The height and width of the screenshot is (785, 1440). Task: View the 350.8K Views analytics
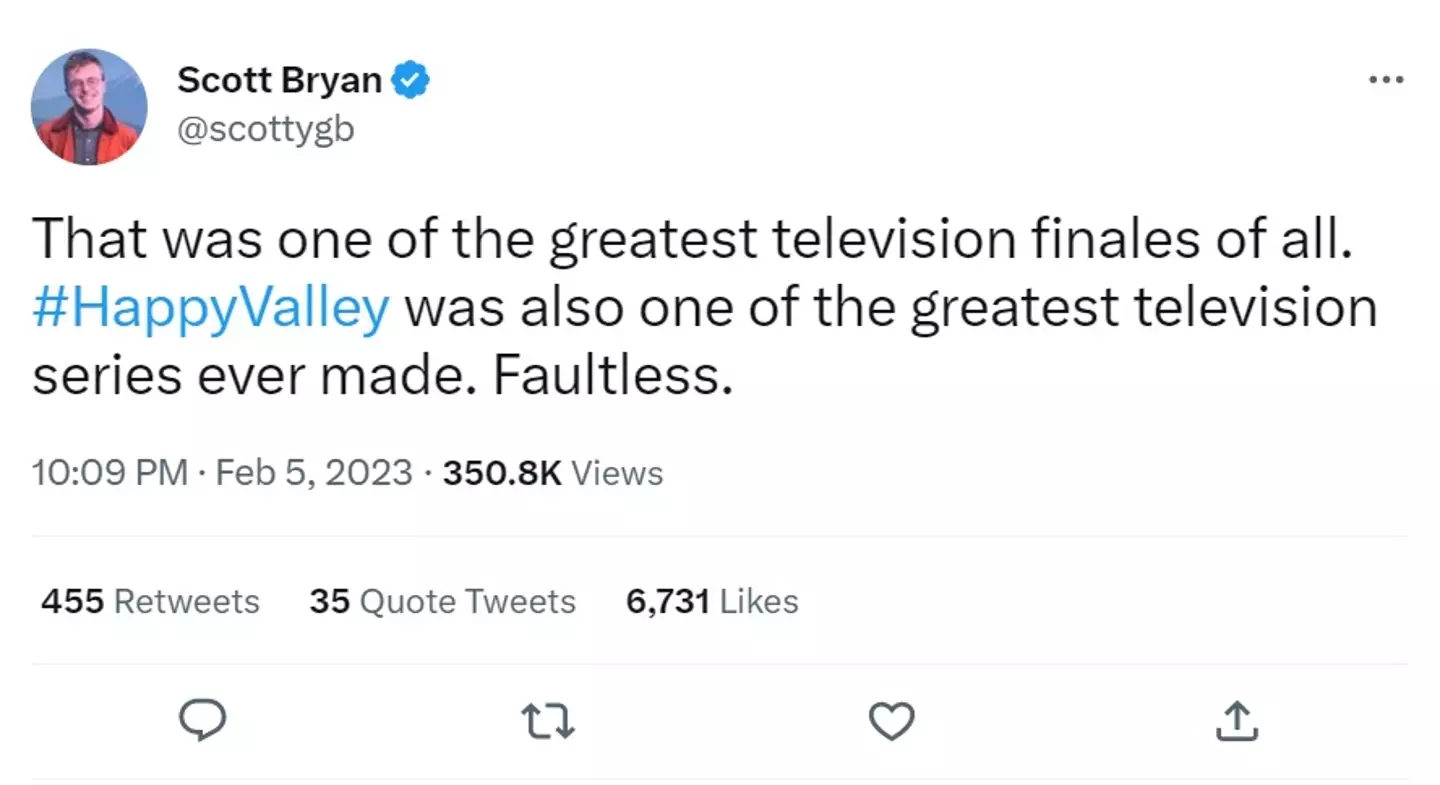click(x=553, y=472)
